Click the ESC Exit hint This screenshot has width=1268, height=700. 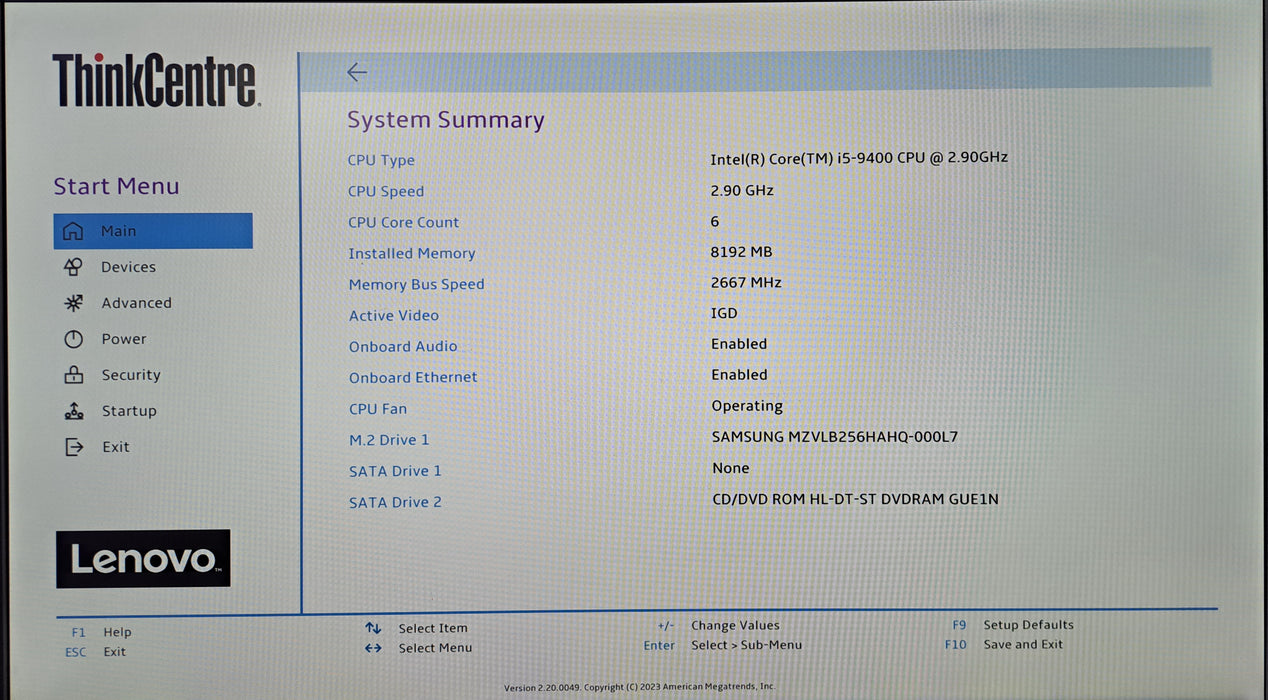click(x=96, y=652)
